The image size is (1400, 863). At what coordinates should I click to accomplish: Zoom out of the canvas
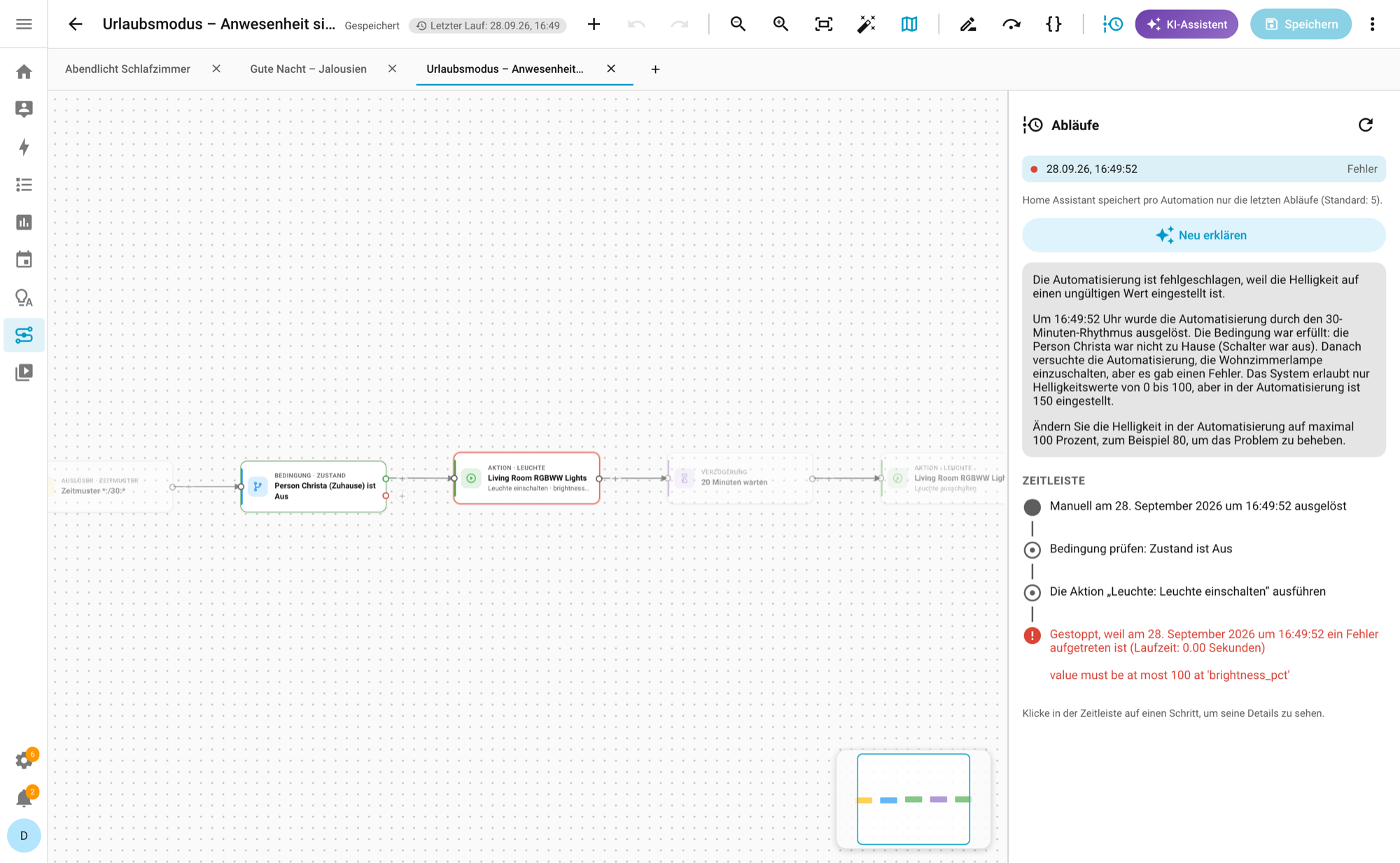[738, 24]
